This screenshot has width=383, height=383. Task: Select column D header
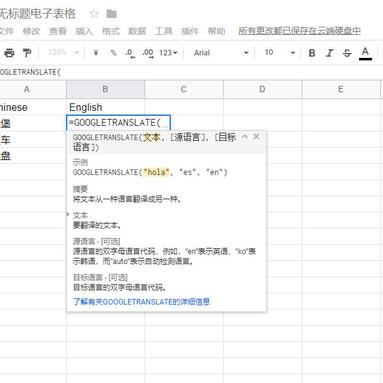pyautogui.click(x=263, y=89)
